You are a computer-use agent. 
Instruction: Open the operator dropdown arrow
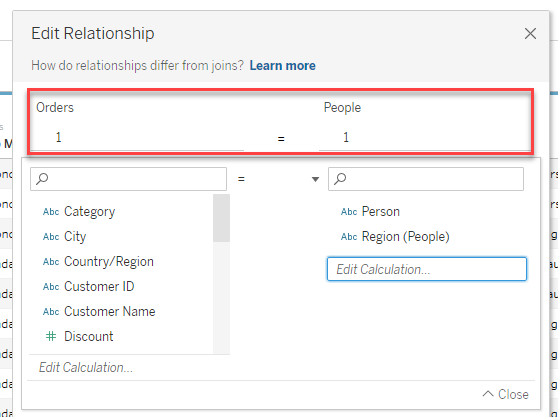tap(315, 179)
